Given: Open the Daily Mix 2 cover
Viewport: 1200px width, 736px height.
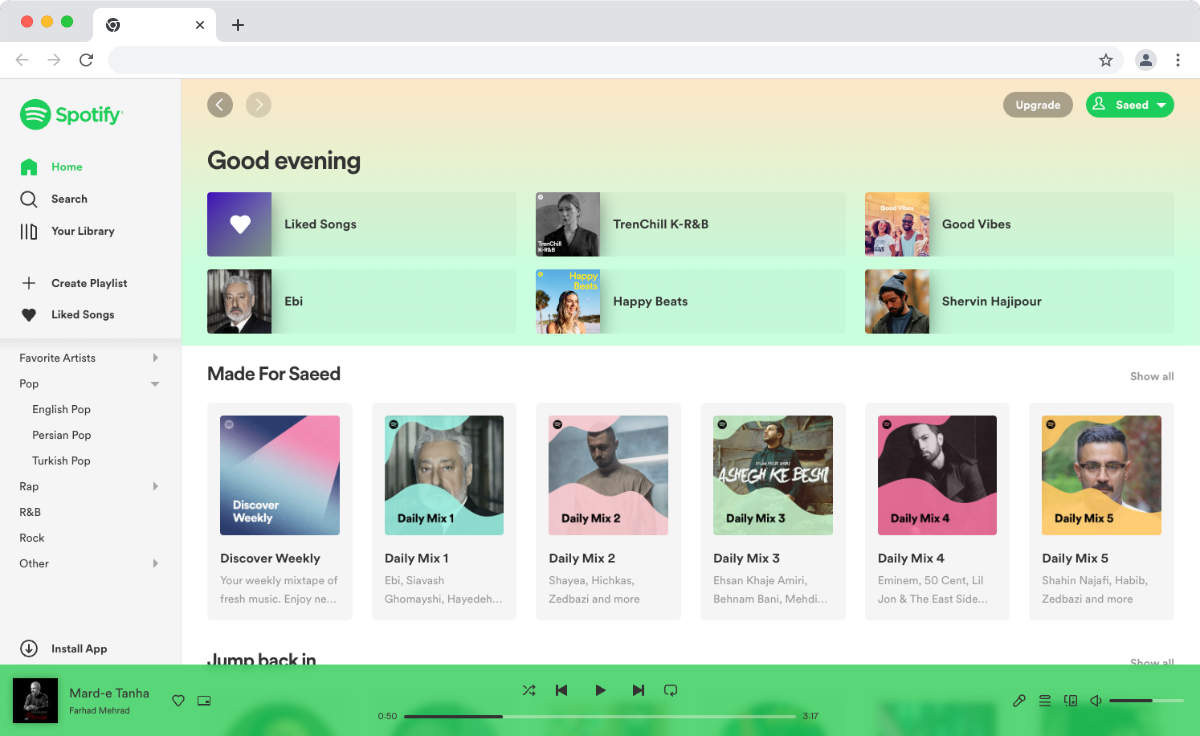Looking at the screenshot, I should [608, 475].
